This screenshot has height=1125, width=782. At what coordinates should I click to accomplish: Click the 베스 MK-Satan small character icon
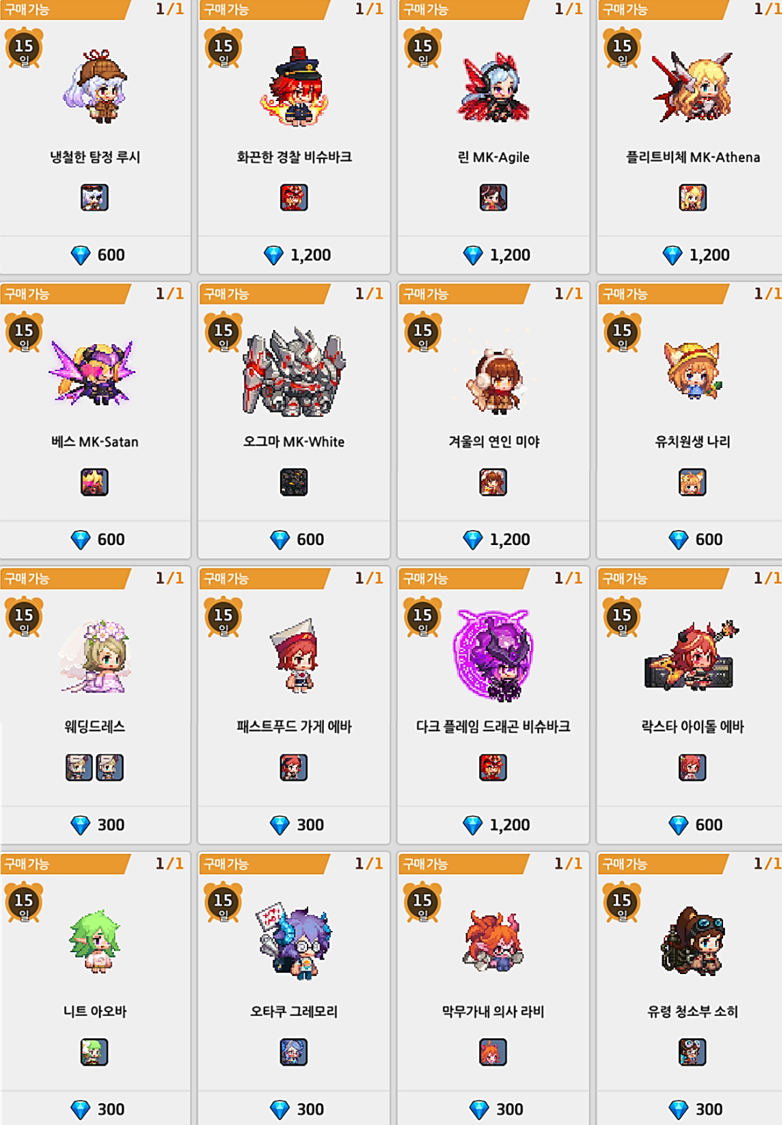(94, 482)
